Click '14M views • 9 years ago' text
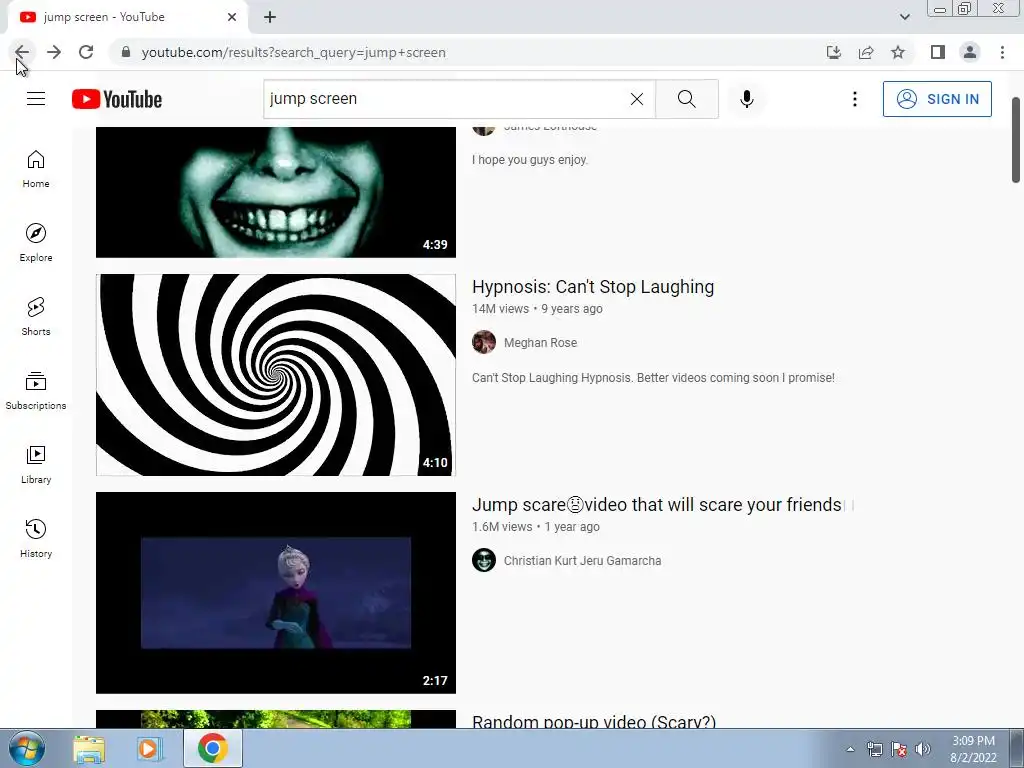Image resolution: width=1024 pixels, height=768 pixels. [537, 308]
